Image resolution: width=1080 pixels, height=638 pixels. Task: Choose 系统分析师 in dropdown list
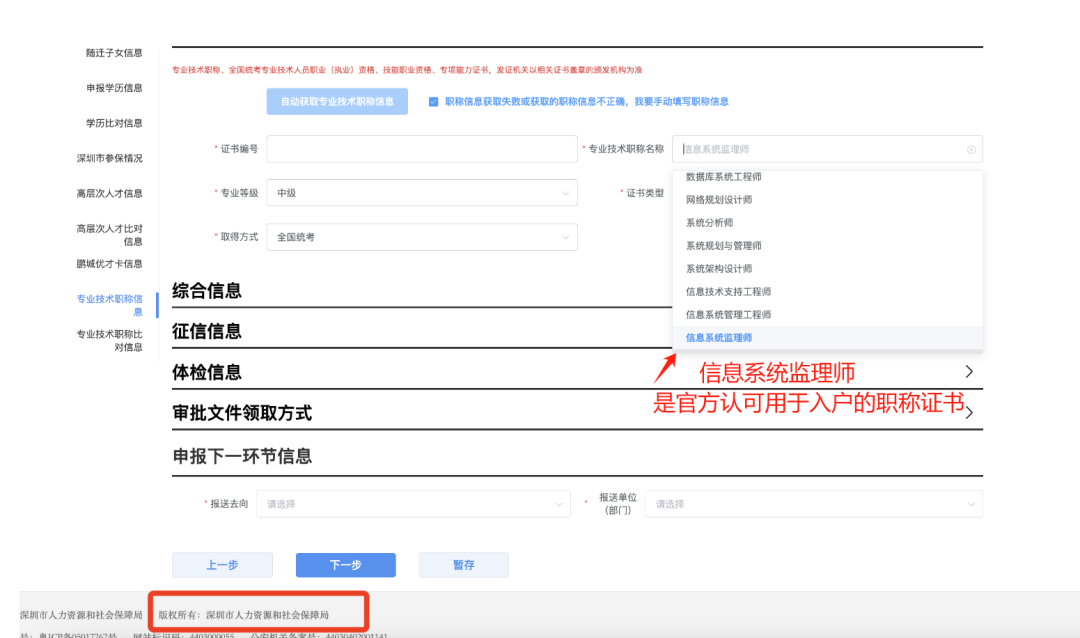point(709,223)
